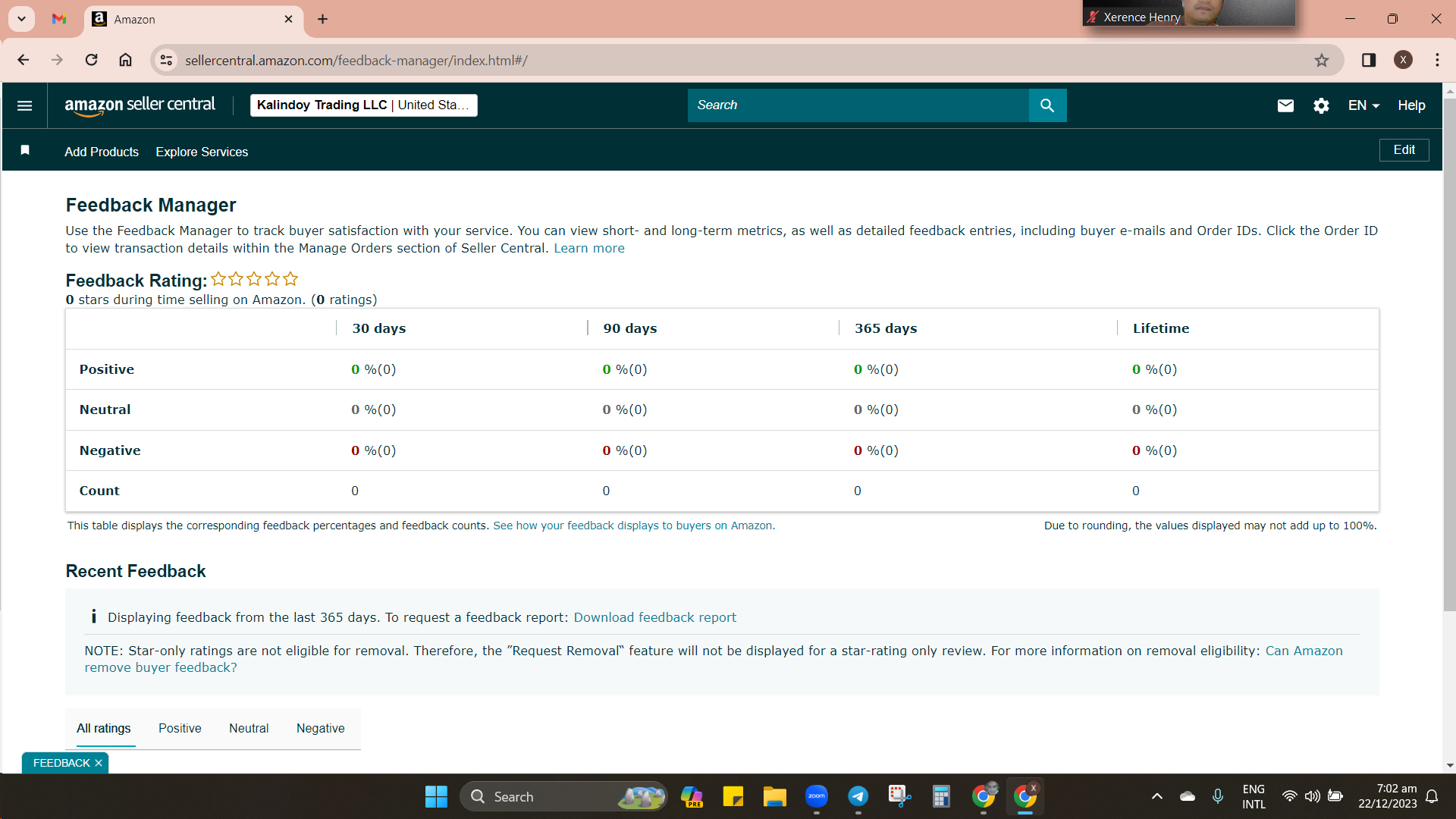Open the browser home page

tap(125, 60)
